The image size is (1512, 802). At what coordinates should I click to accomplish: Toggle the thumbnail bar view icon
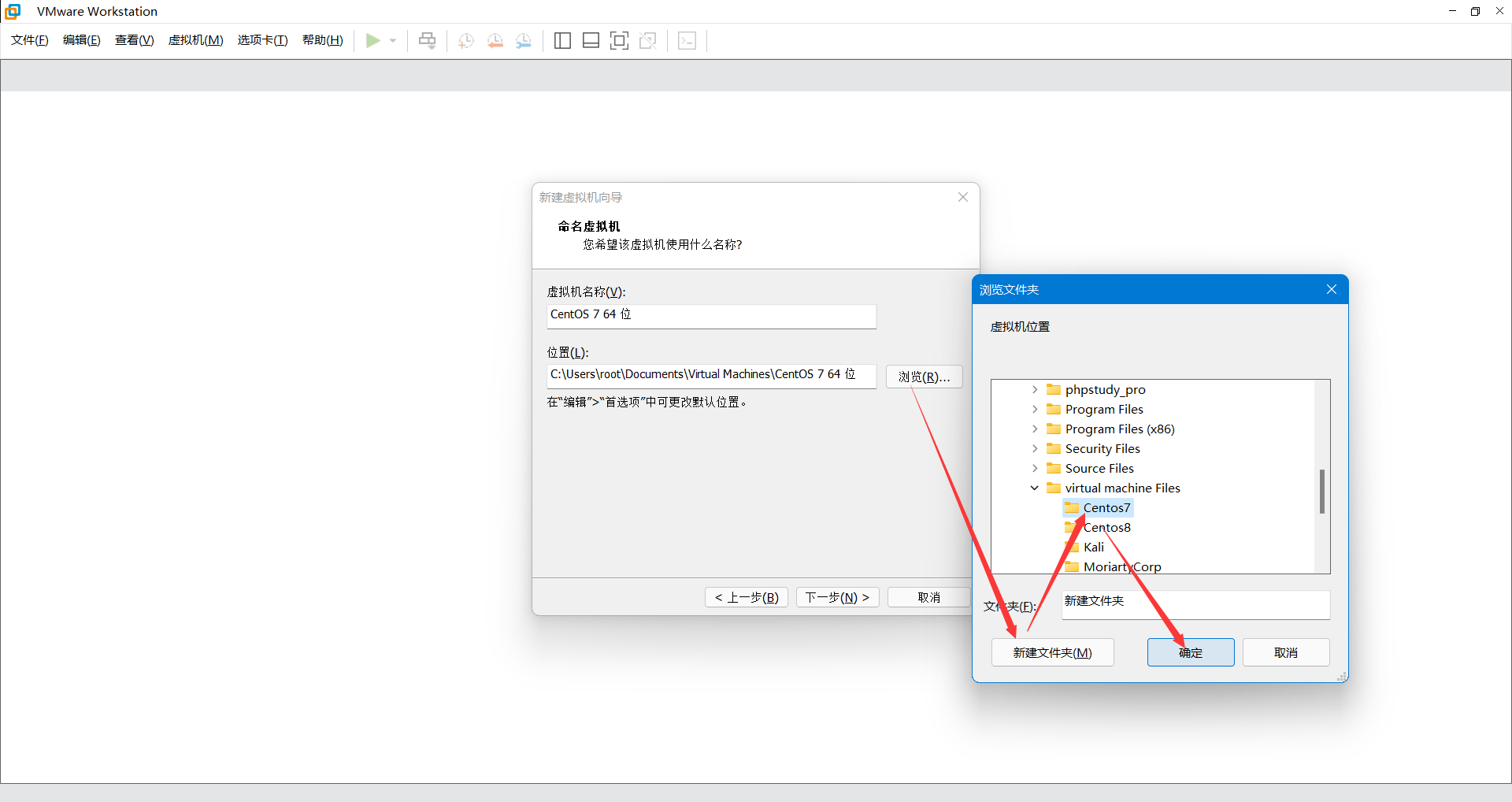(x=591, y=40)
